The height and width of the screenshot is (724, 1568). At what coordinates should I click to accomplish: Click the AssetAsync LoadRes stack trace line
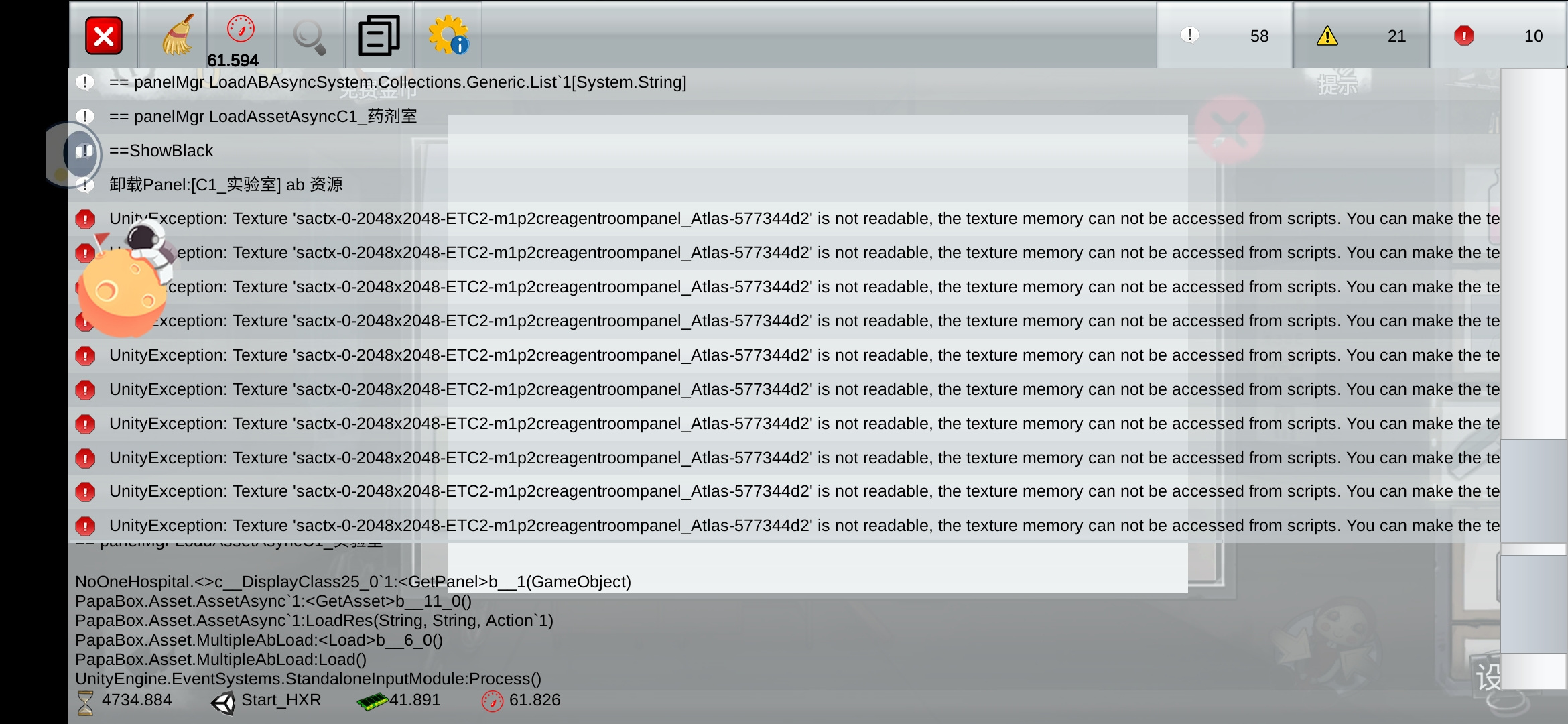point(314,621)
